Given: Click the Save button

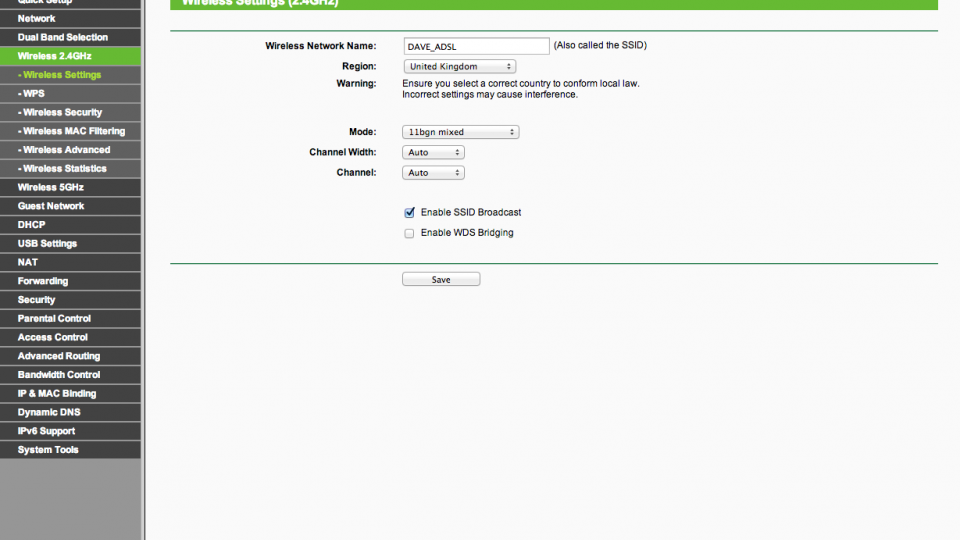Looking at the screenshot, I should point(441,279).
